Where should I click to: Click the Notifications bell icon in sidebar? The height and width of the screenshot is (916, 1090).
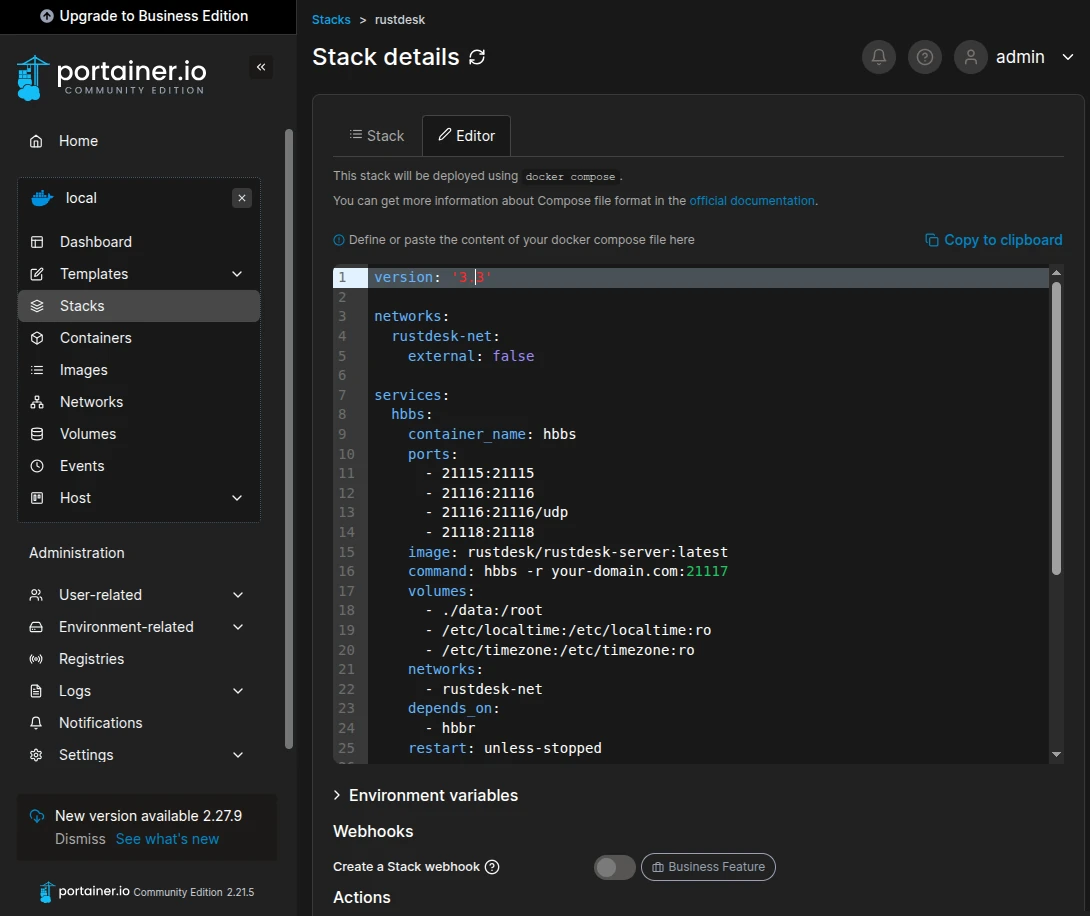(x=36, y=723)
